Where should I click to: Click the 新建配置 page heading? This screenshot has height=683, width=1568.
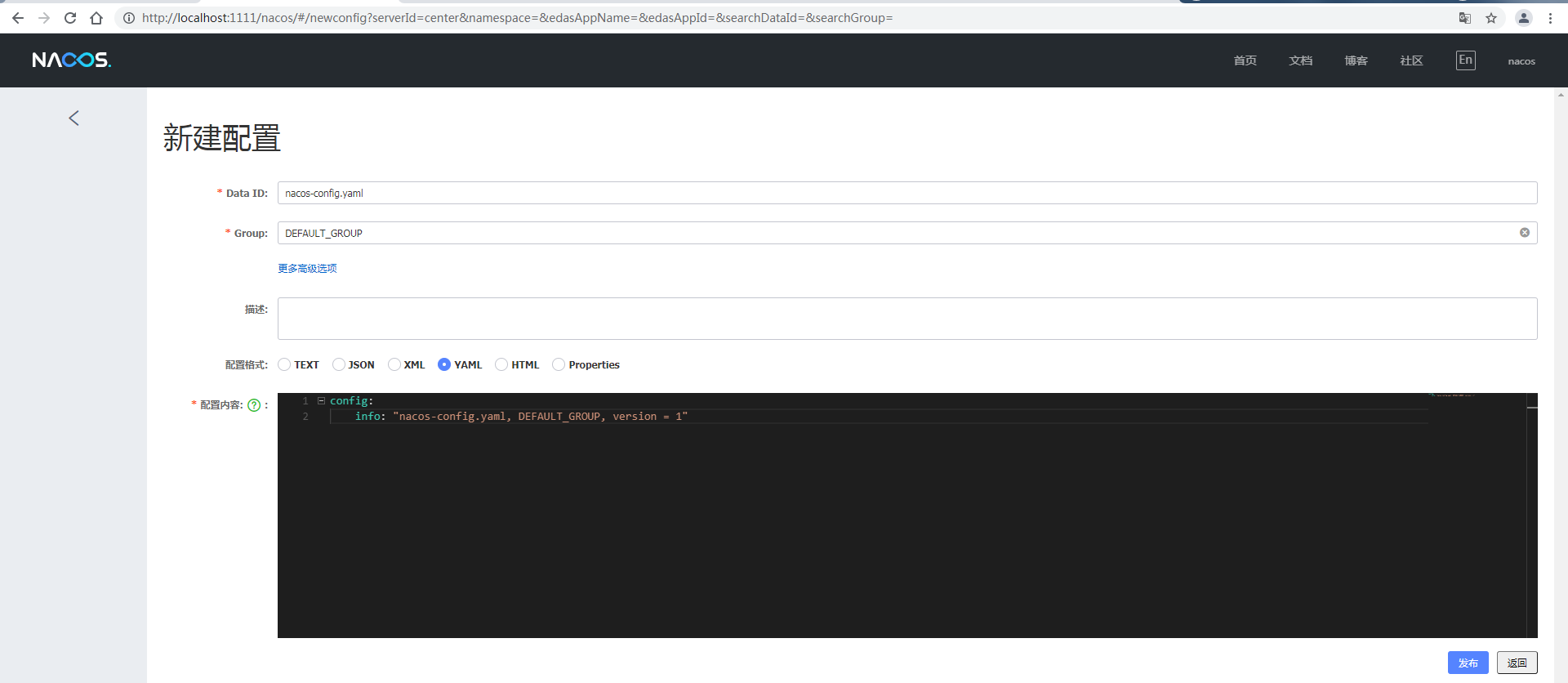coord(221,138)
